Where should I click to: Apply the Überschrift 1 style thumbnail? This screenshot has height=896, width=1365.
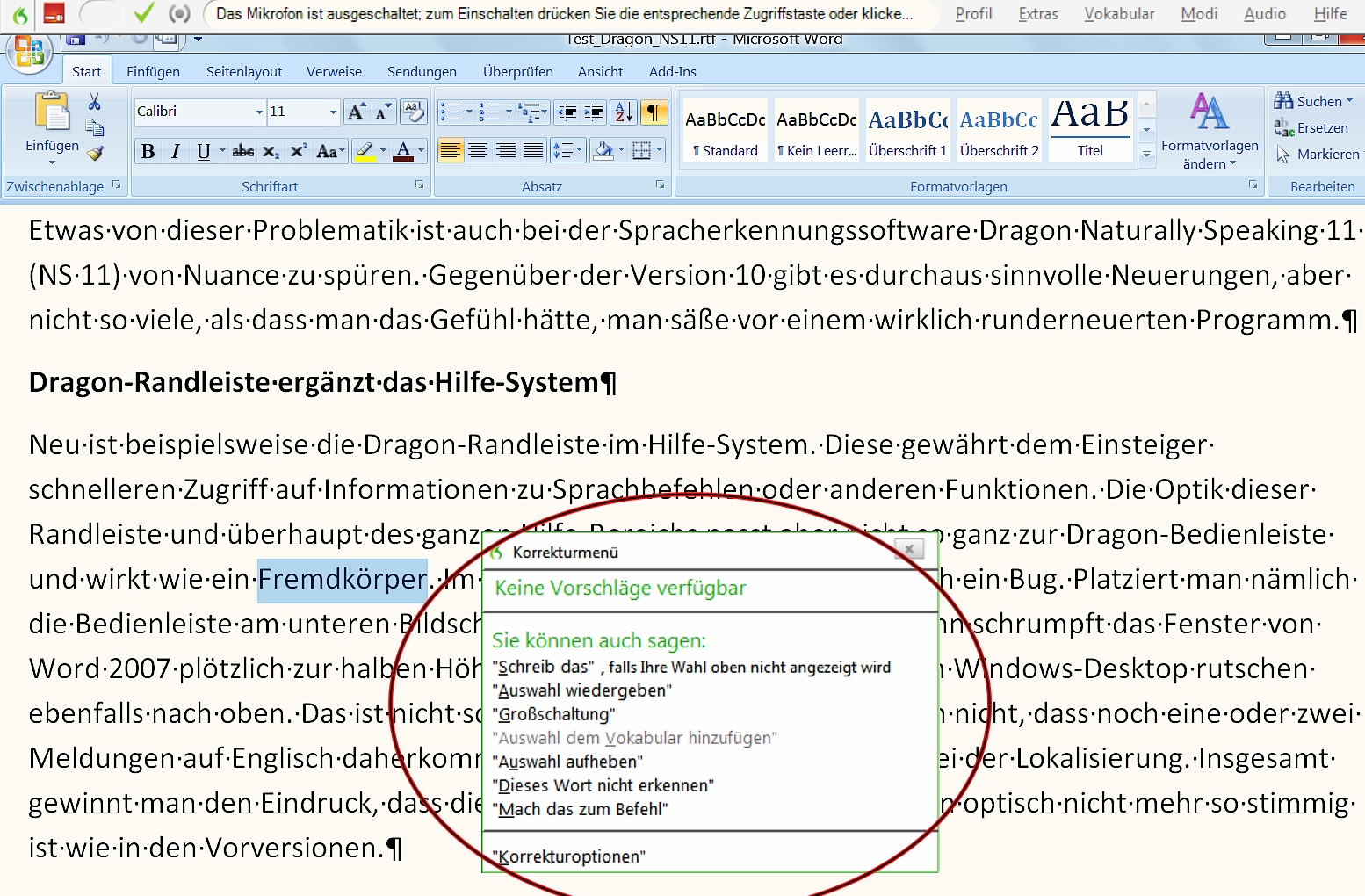pyautogui.click(x=908, y=130)
